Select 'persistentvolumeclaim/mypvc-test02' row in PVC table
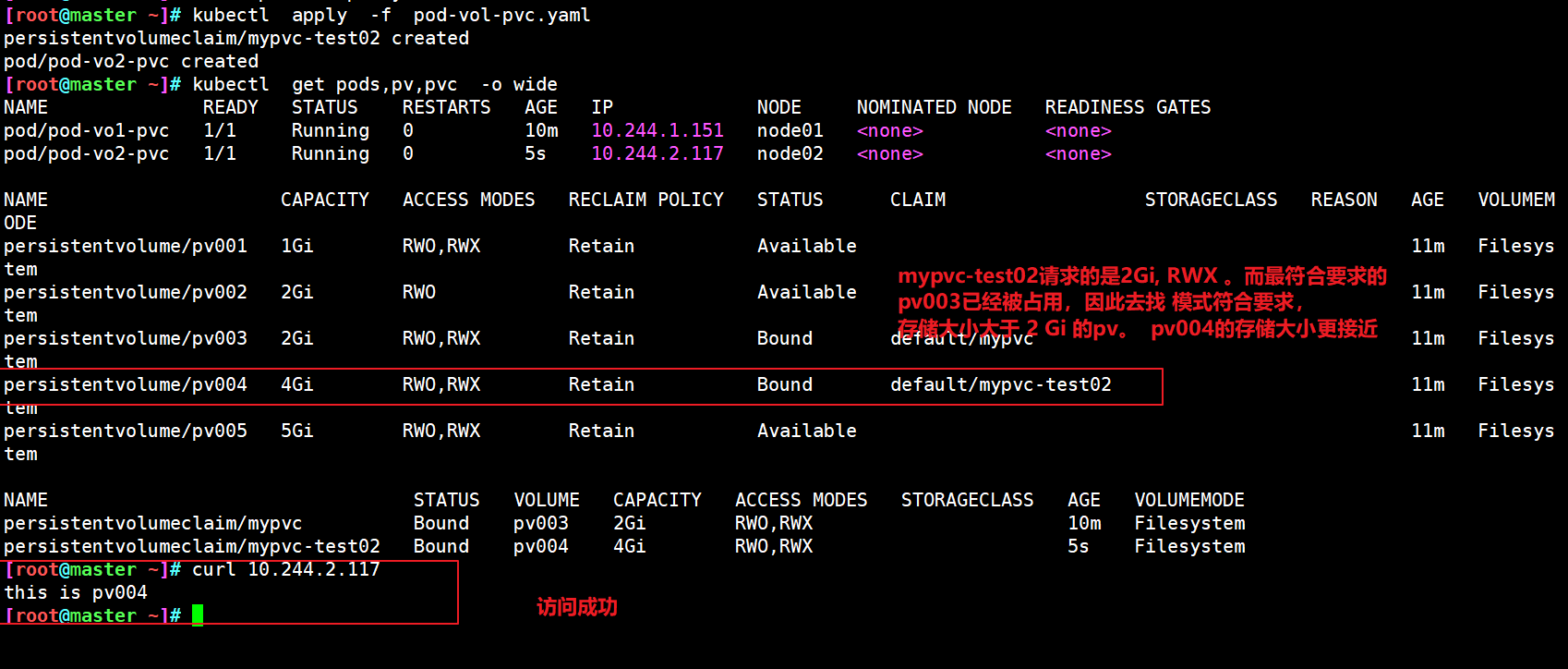Screen dimensions: 1568x669 tap(192, 546)
